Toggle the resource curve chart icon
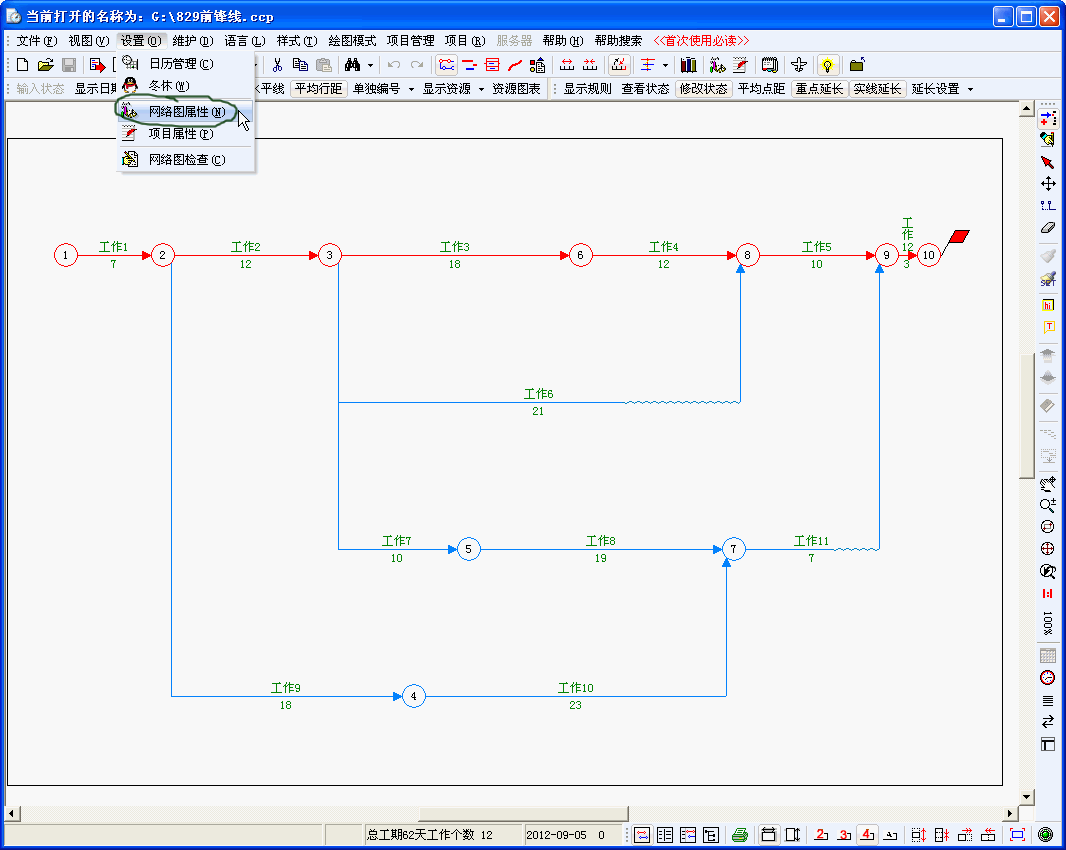The height and width of the screenshot is (850, 1066). [619, 65]
